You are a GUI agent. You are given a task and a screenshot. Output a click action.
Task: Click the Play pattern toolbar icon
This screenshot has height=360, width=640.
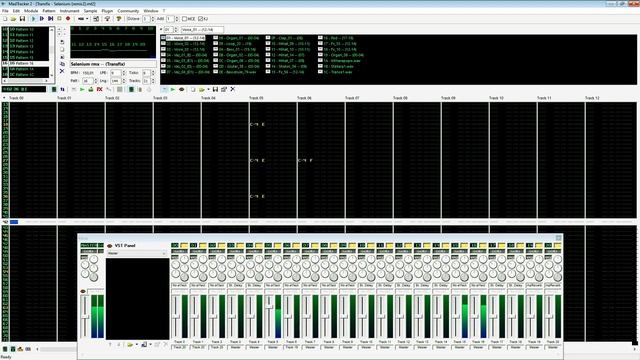click(x=42, y=19)
